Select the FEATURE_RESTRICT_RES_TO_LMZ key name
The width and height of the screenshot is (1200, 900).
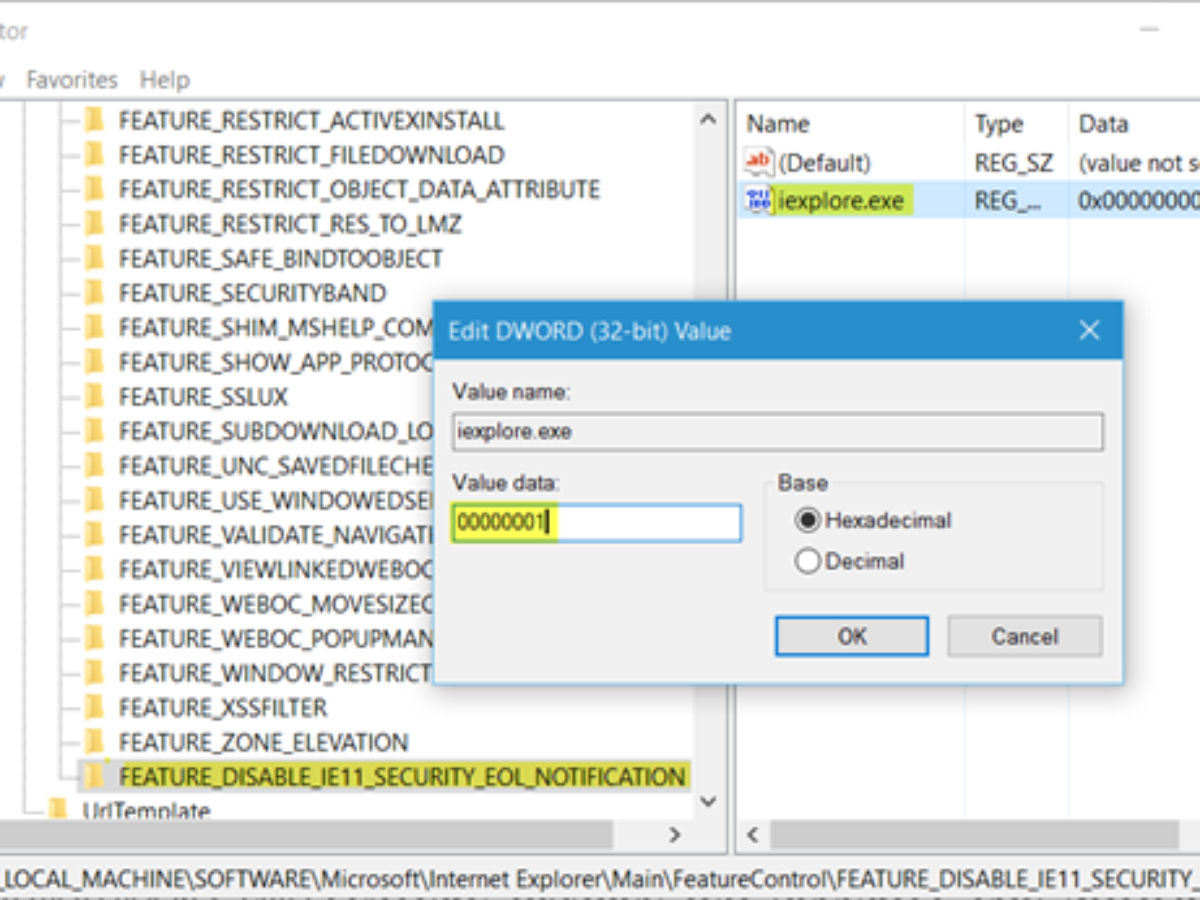290,224
